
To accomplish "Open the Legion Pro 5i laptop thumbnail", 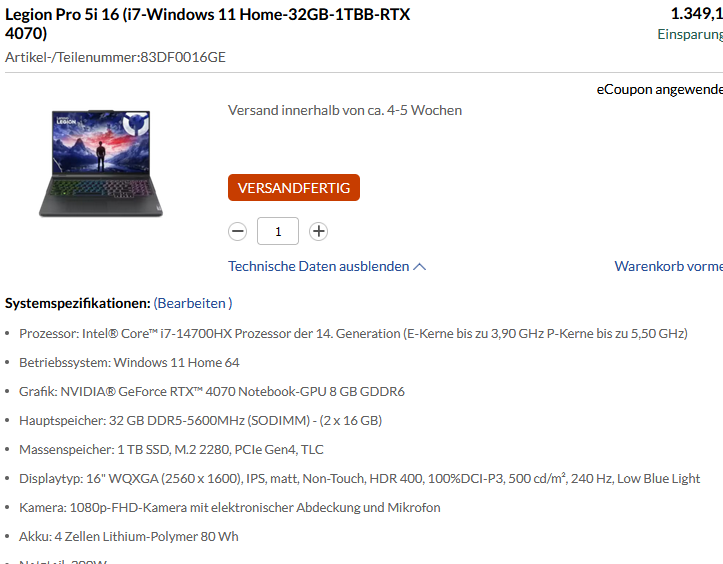I will [101, 163].
